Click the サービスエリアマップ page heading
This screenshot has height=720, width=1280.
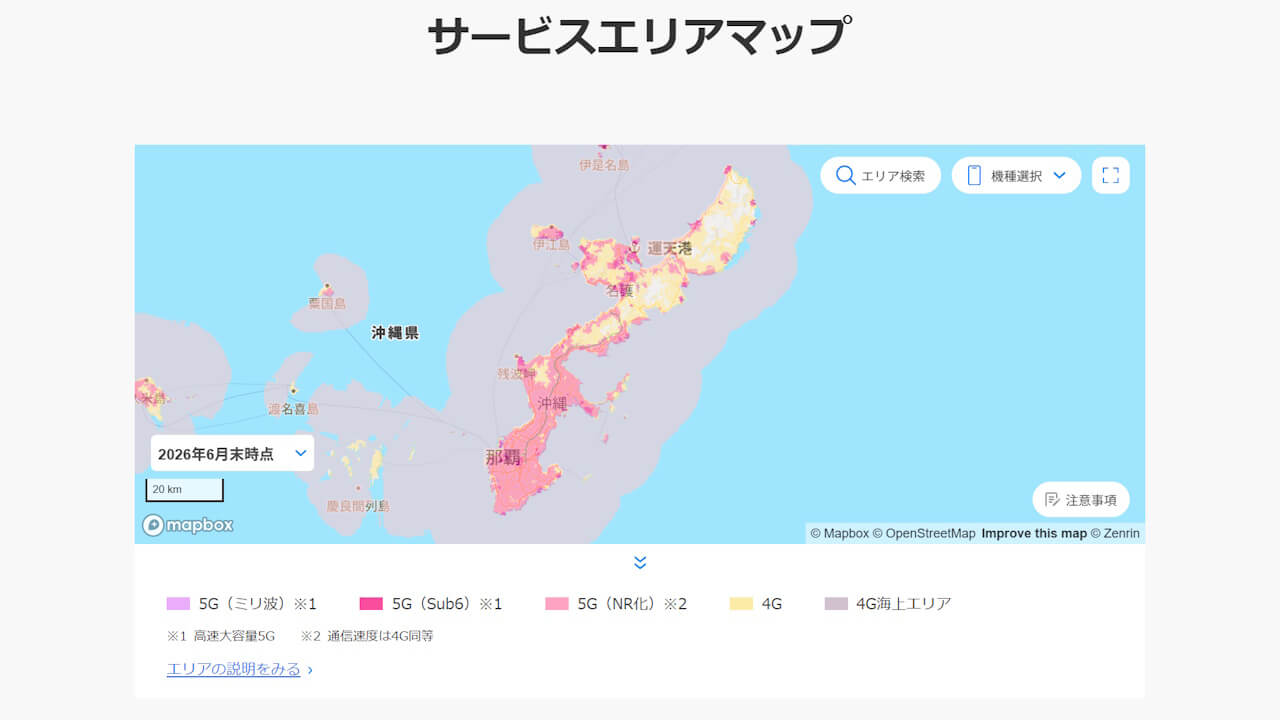(640, 36)
